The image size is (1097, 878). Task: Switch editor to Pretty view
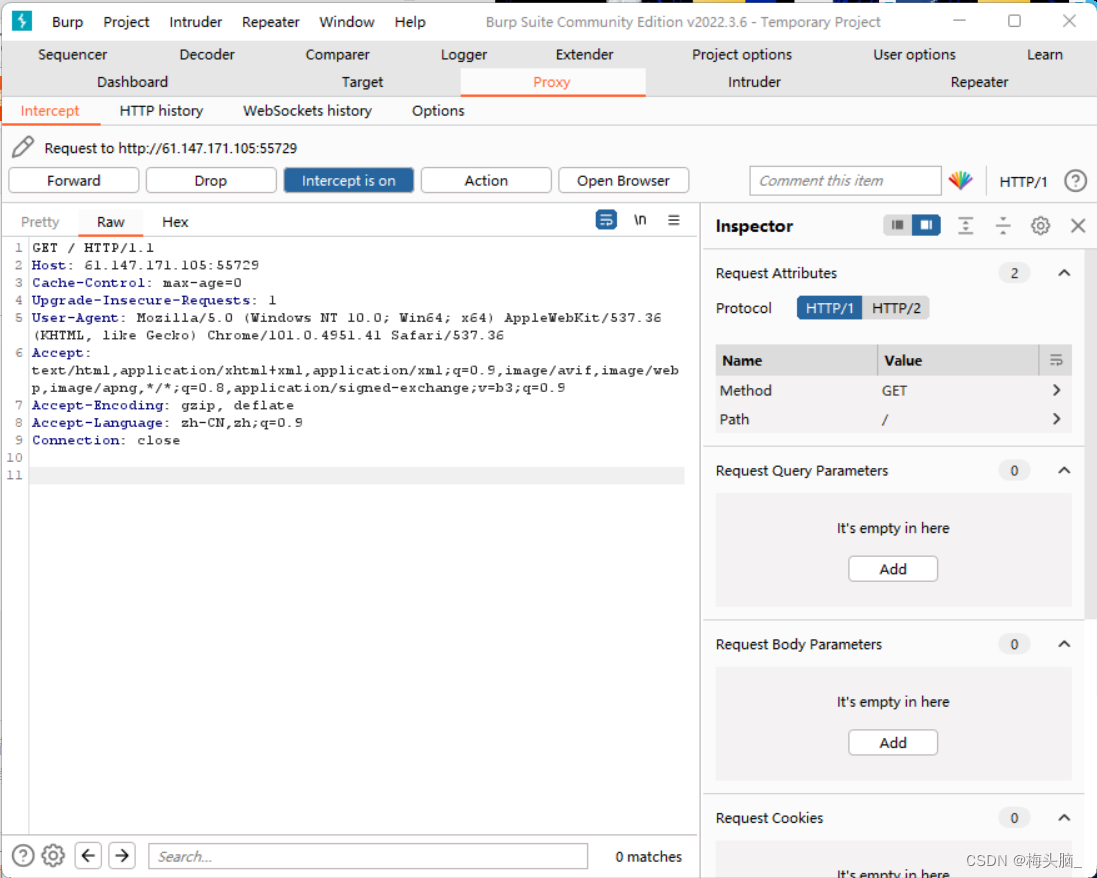[x=40, y=222]
